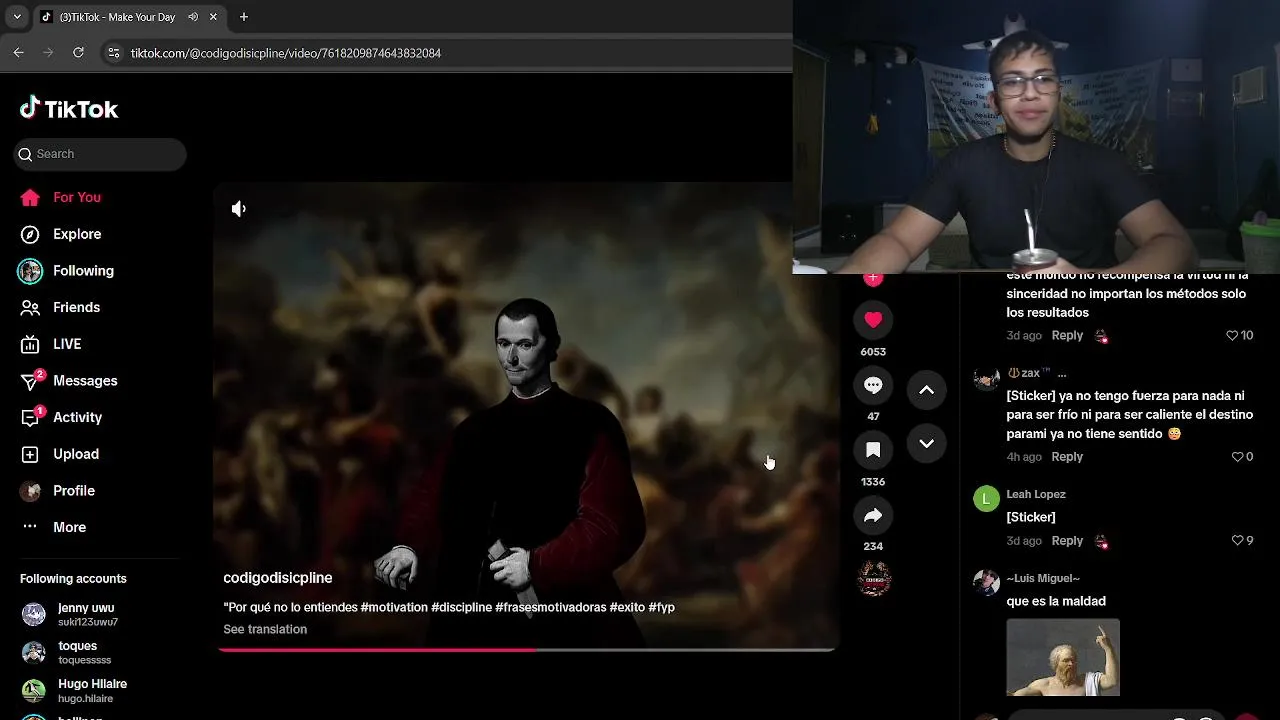Image resolution: width=1280 pixels, height=720 pixels.
Task: Share the video with arrow icon
Action: click(x=873, y=515)
